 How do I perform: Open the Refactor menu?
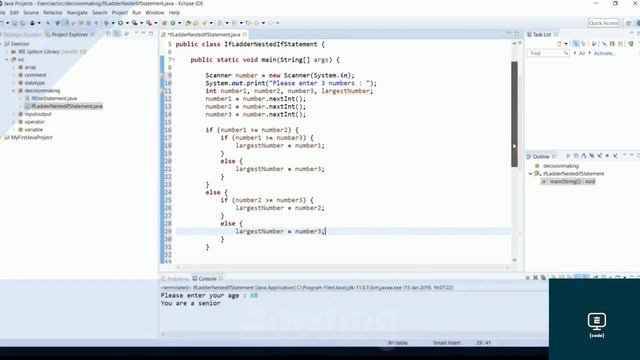[53, 13]
